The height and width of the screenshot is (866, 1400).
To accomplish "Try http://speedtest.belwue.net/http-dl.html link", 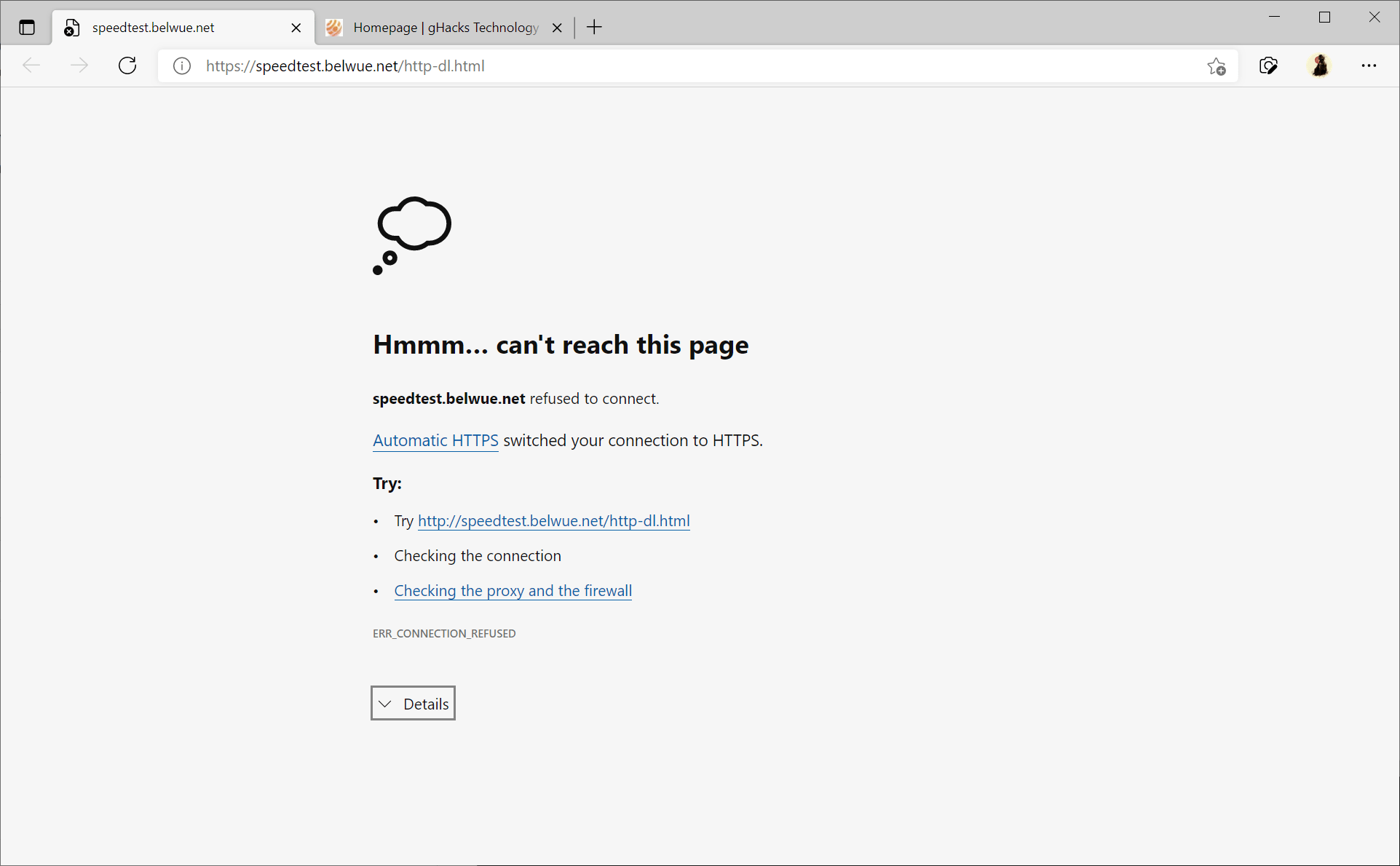I will [554, 520].
